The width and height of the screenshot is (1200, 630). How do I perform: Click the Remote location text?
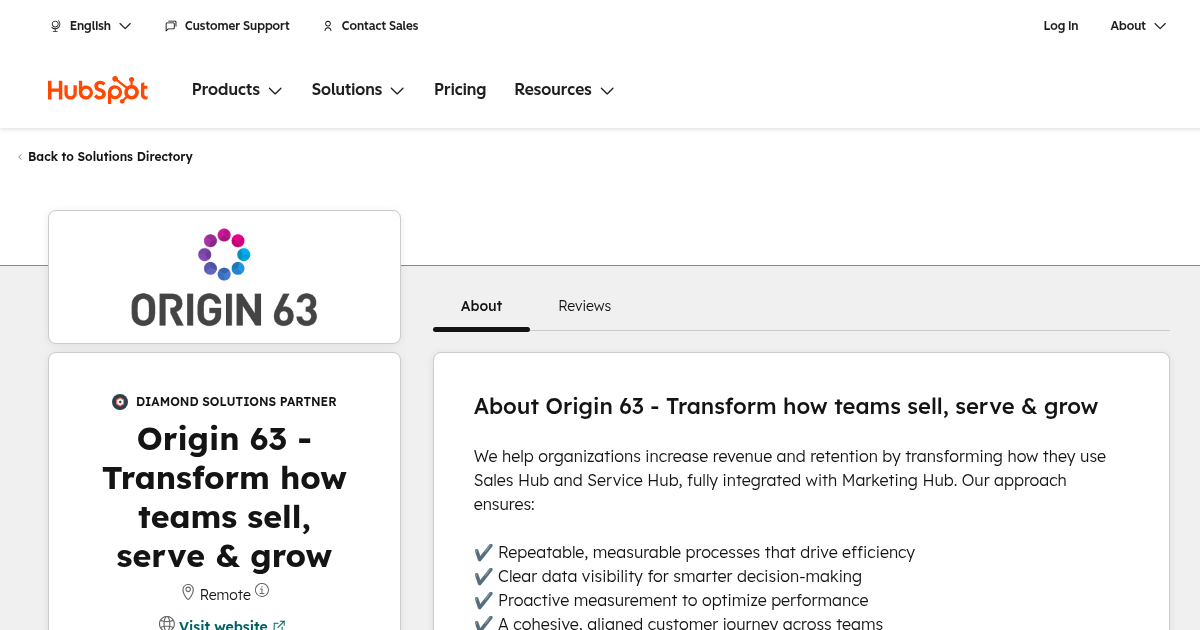[225, 594]
